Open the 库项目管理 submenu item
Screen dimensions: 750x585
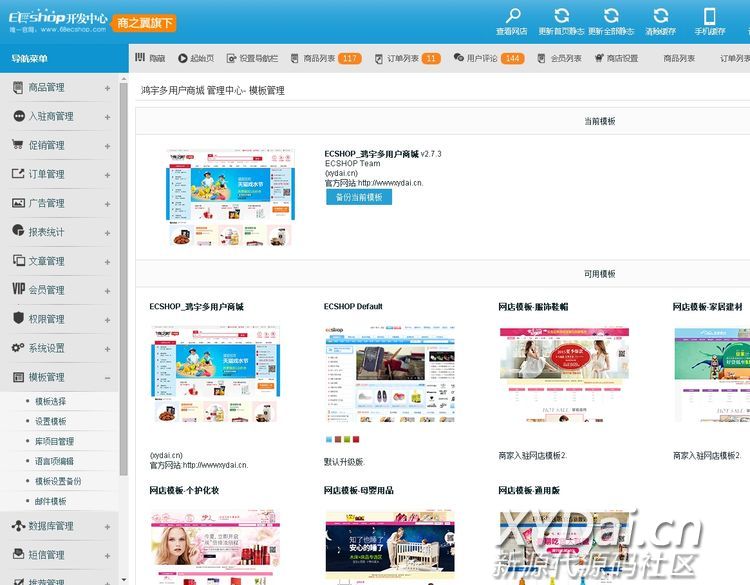click(55, 441)
